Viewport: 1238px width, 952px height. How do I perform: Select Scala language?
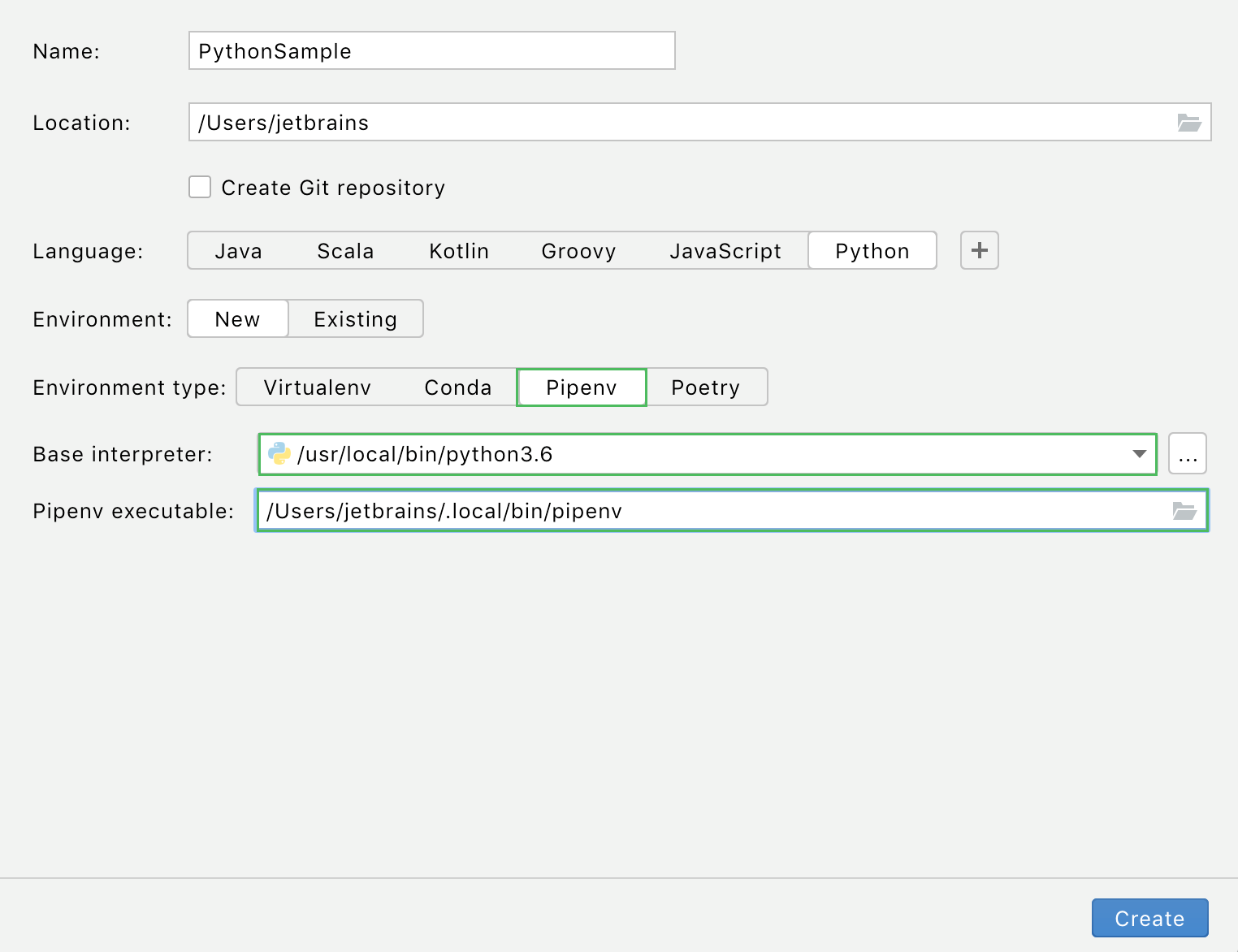click(x=345, y=251)
